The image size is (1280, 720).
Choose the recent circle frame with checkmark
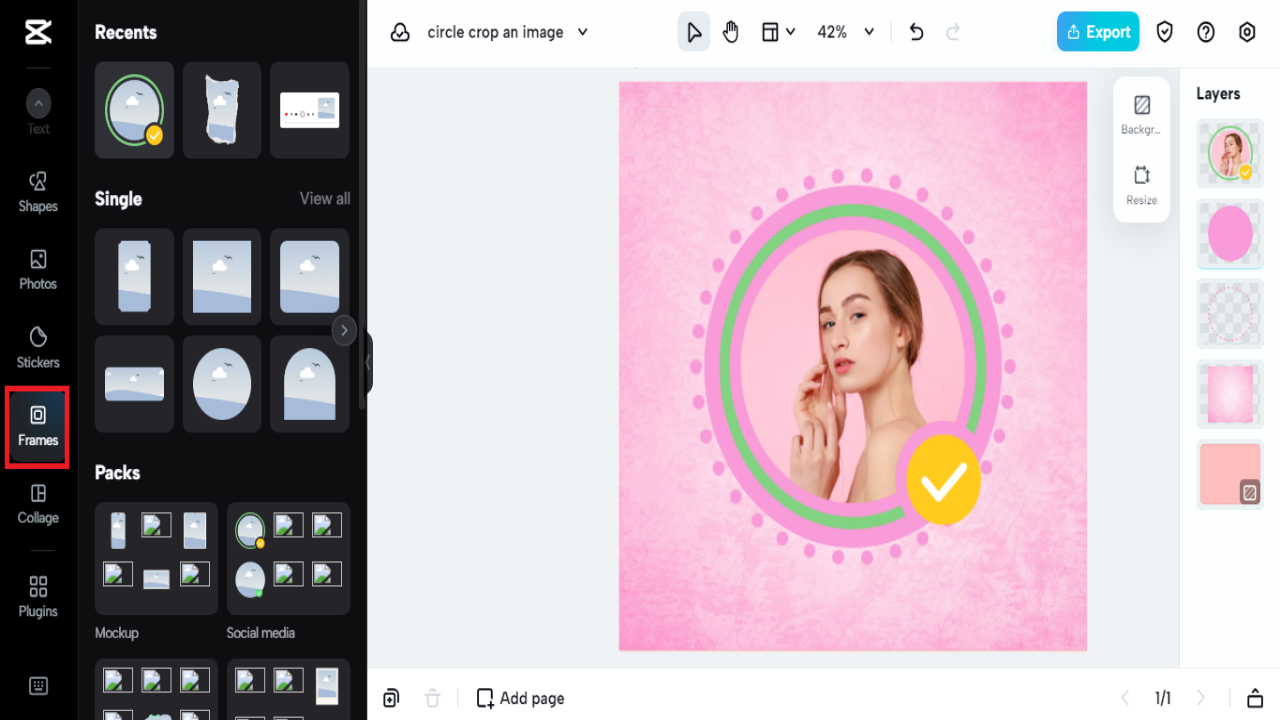pos(134,110)
